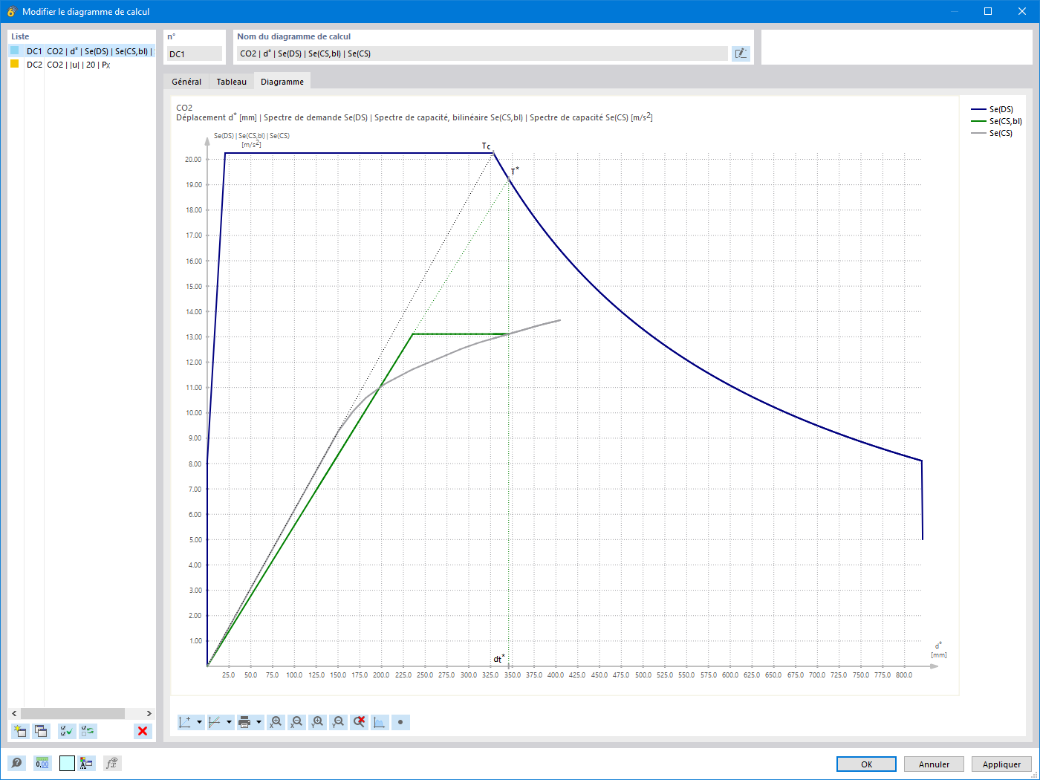Click the CO2 chart title text

184,107
